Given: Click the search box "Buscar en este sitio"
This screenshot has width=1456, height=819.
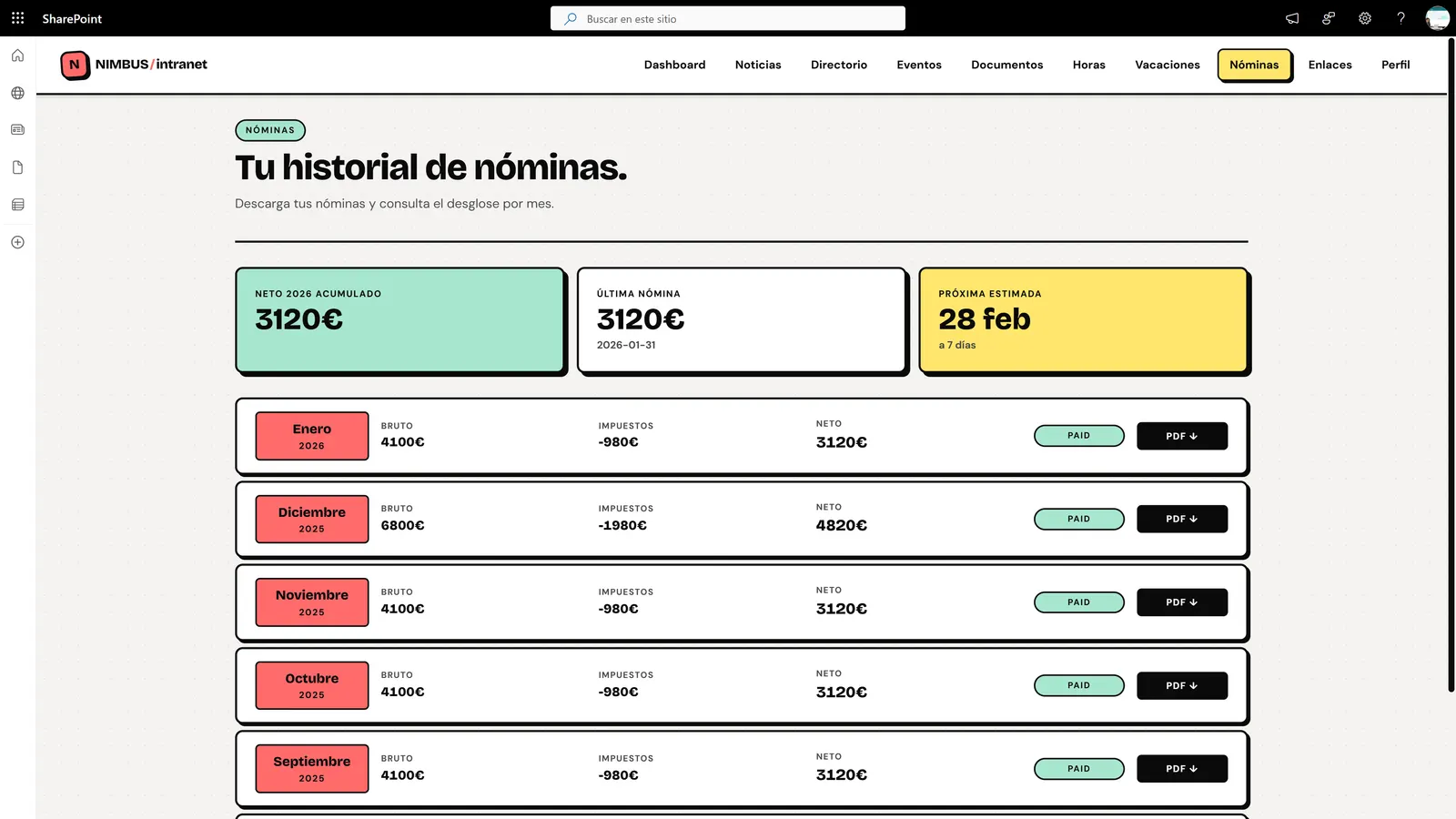Looking at the screenshot, I should tap(728, 18).
